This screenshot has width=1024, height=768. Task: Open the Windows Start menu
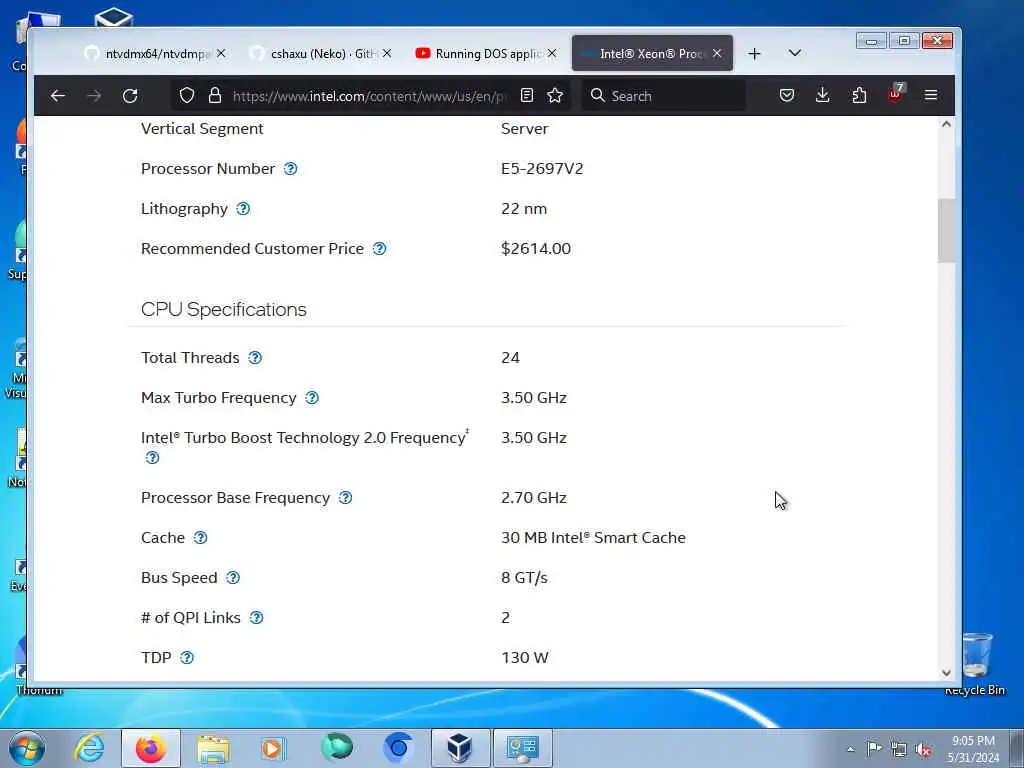pyautogui.click(x=27, y=748)
